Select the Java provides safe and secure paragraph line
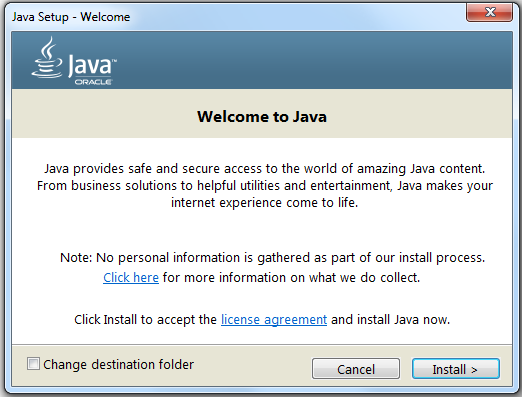Viewport: 522px width, 397px height. click(264, 169)
